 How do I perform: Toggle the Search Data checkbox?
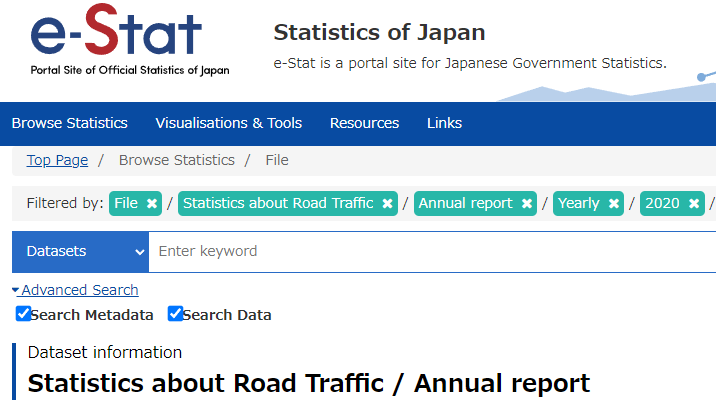pyautogui.click(x=175, y=314)
